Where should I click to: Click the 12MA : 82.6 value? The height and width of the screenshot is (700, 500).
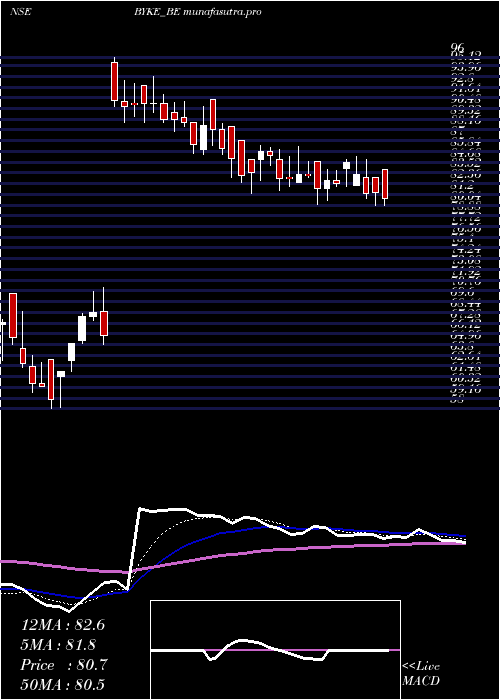(x=63, y=625)
